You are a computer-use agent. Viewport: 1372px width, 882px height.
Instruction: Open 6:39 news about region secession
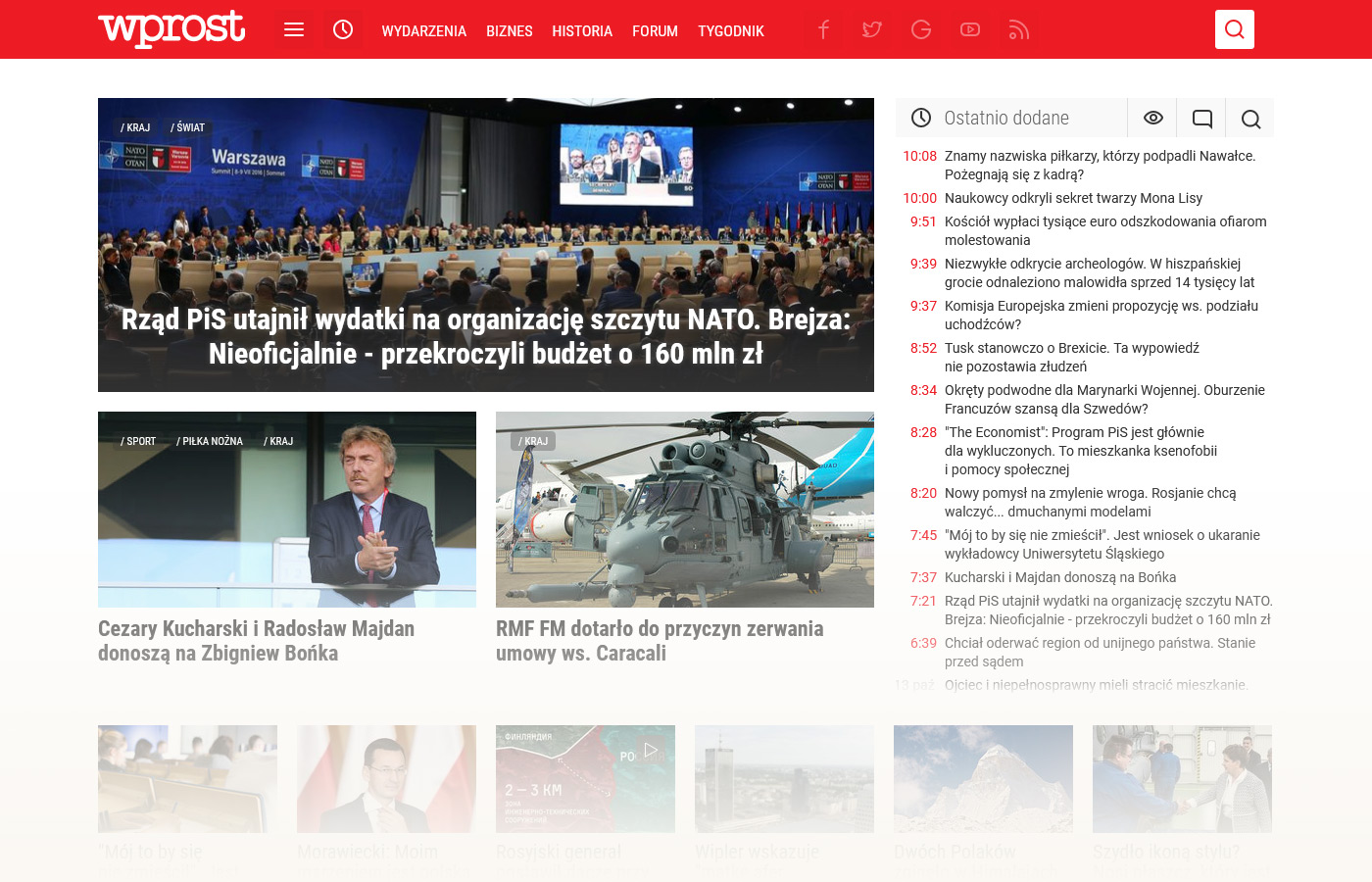1100,652
